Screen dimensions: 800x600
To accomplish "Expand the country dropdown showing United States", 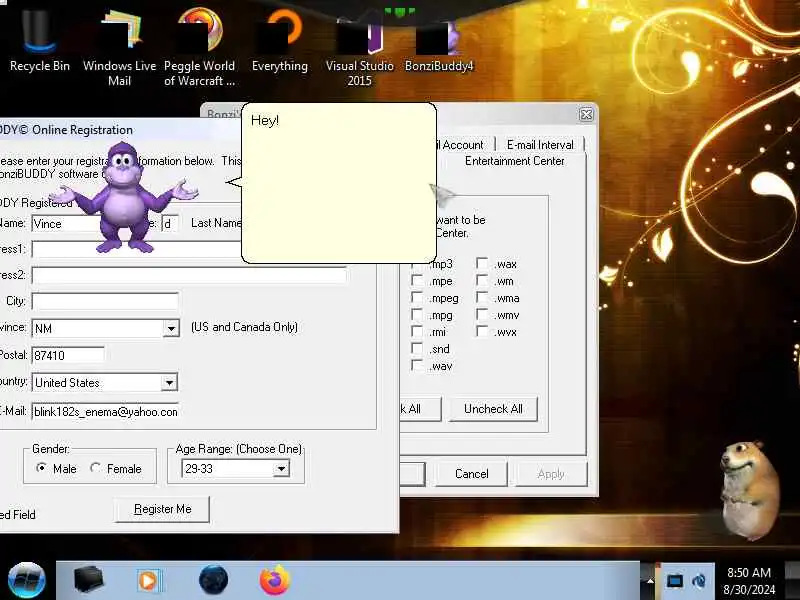I will pos(169,383).
